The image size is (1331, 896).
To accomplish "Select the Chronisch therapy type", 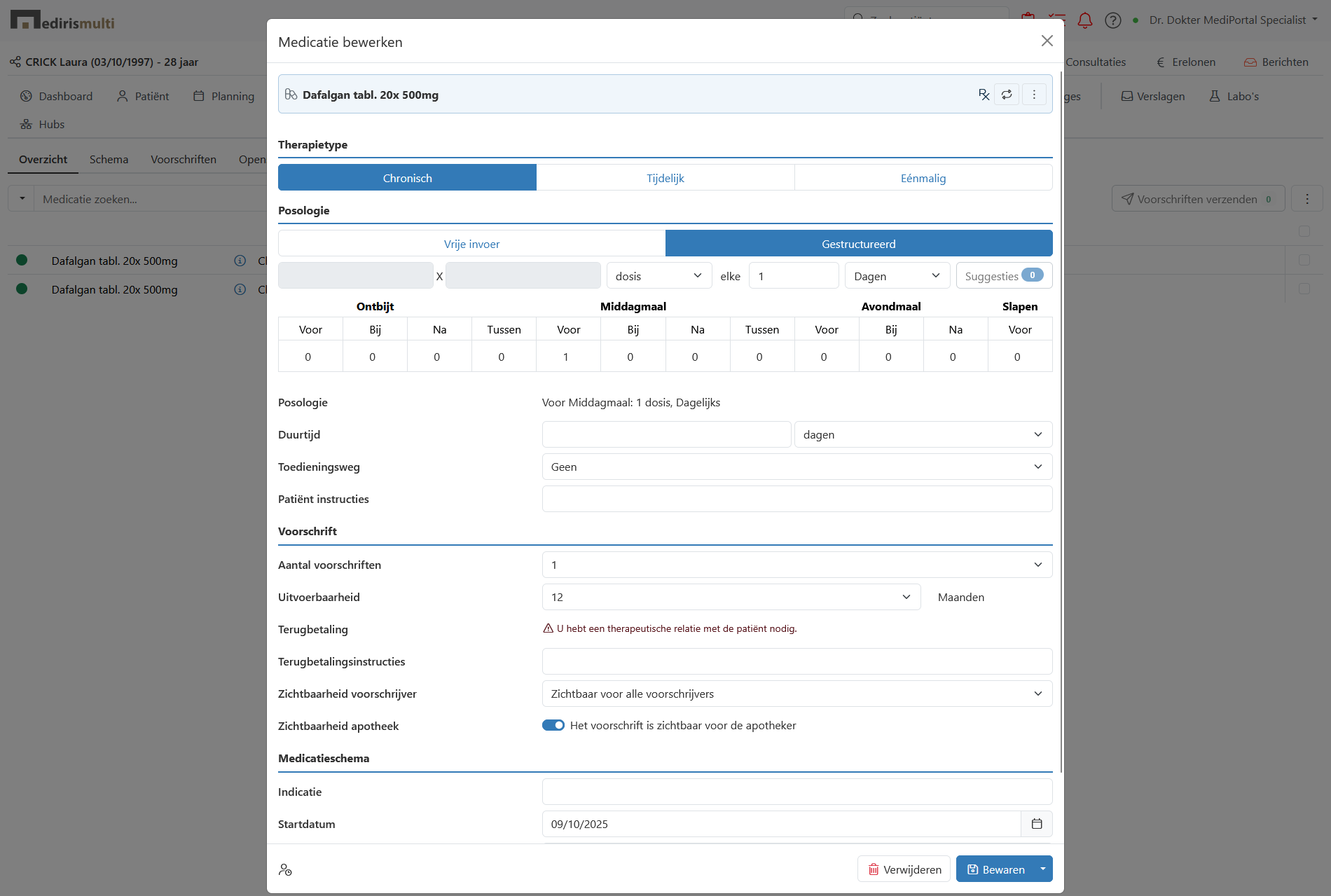I will (407, 178).
